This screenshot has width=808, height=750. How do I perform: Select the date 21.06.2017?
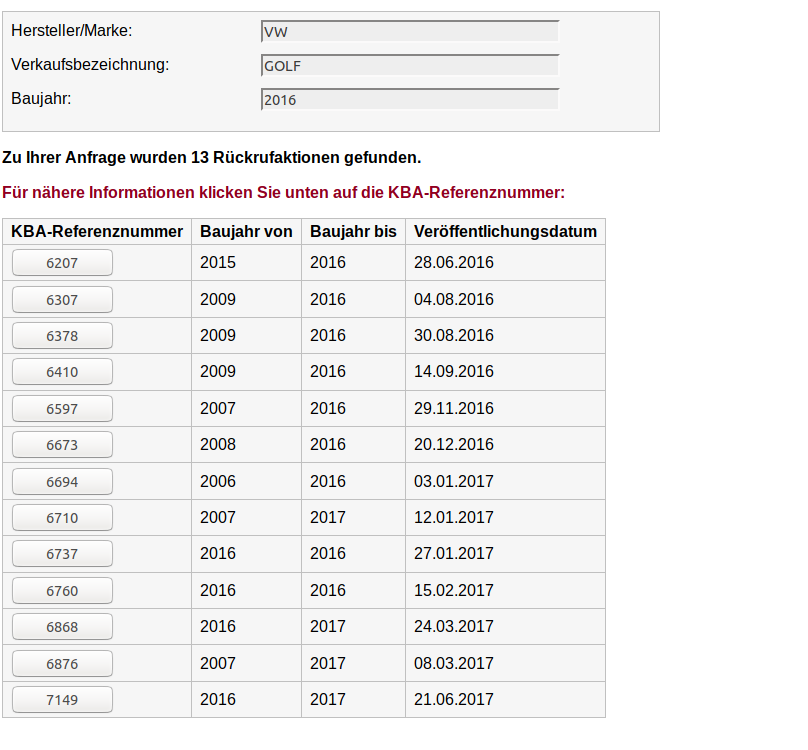pyautogui.click(x=454, y=699)
